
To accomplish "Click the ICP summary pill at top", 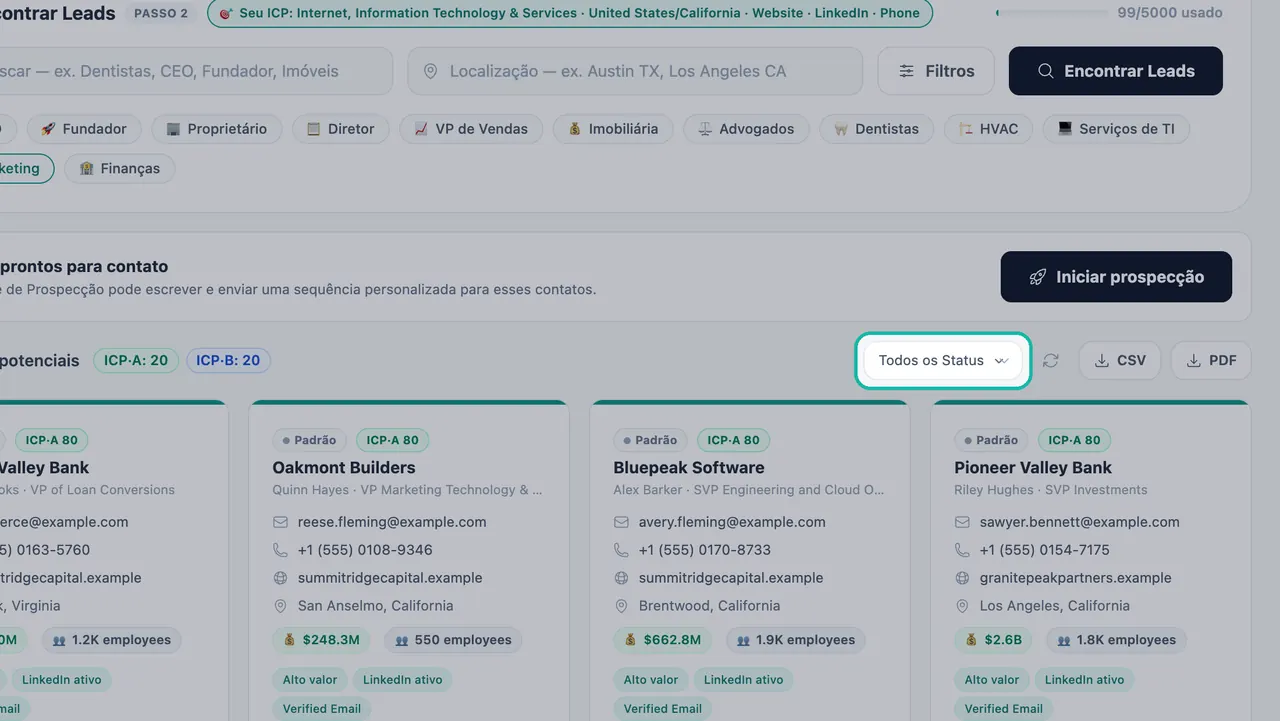I will tap(569, 14).
